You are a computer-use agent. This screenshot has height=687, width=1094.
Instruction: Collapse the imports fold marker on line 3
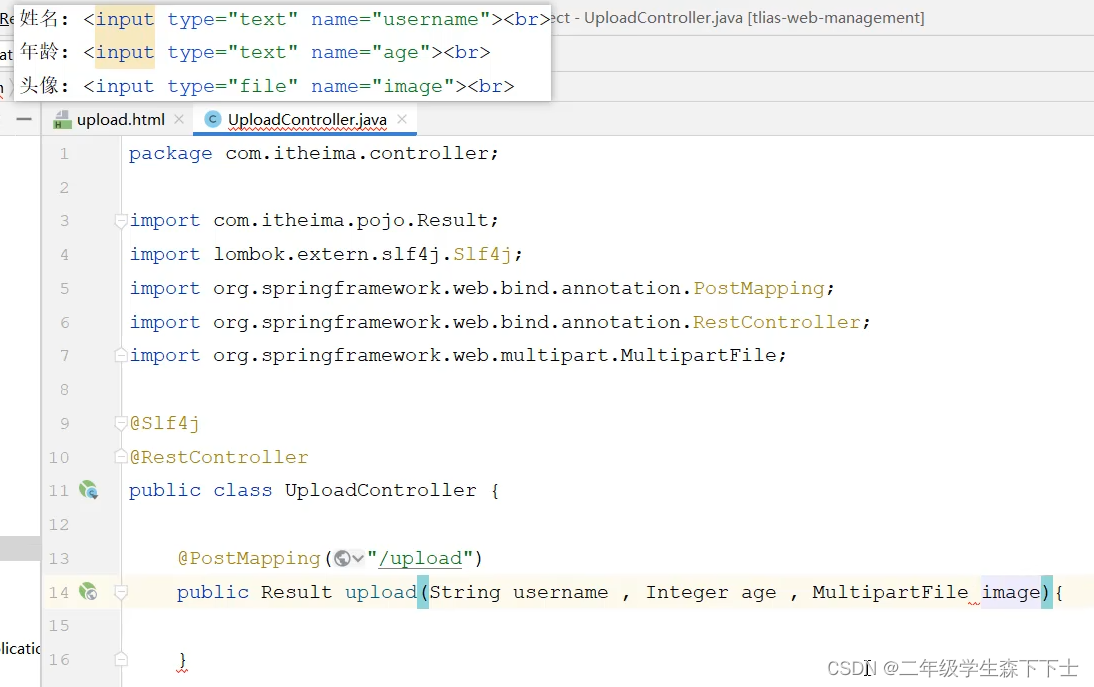[120, 220]
